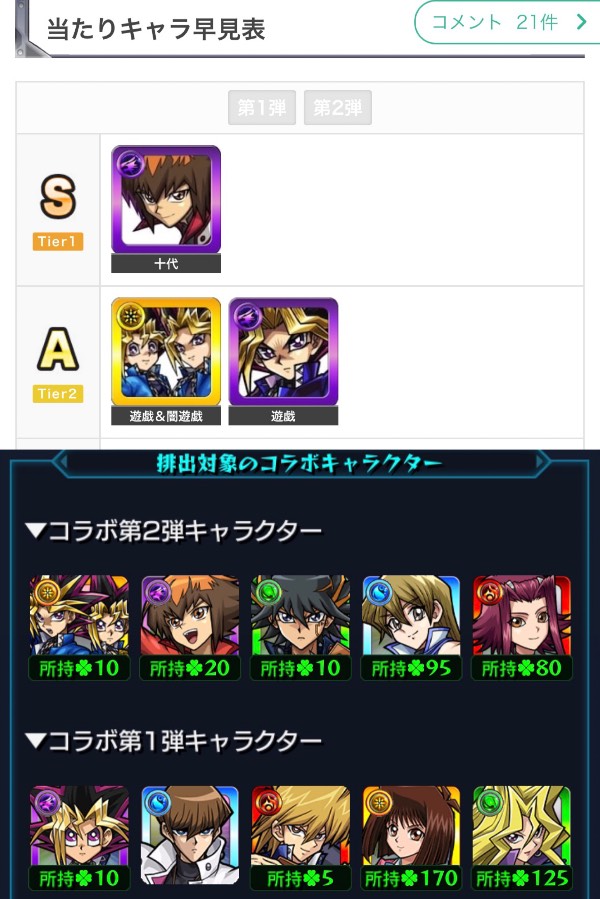Choose the wood-element Yusei icon with 所持10
The image size is (600, 899).
tap(301, 628)
